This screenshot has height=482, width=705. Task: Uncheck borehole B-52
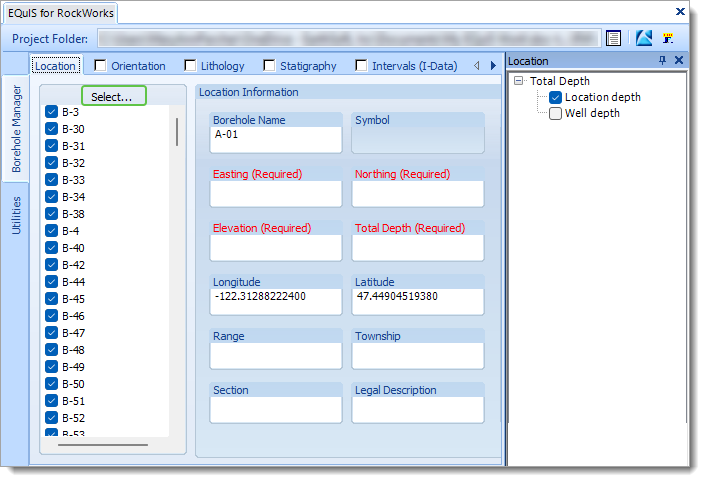coord(52,418)
